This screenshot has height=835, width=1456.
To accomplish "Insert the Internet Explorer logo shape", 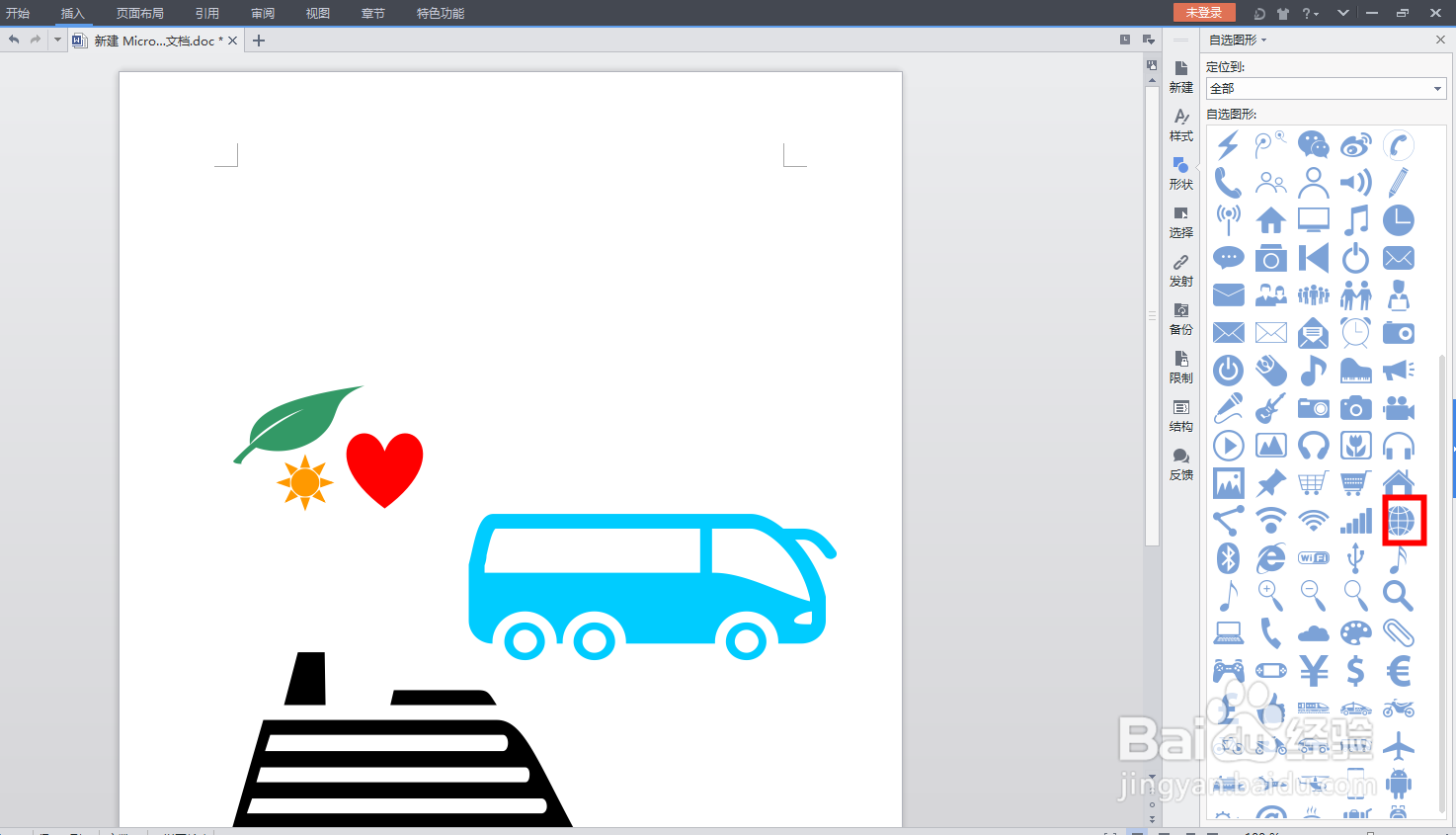I will click(x=1271, y=558).
